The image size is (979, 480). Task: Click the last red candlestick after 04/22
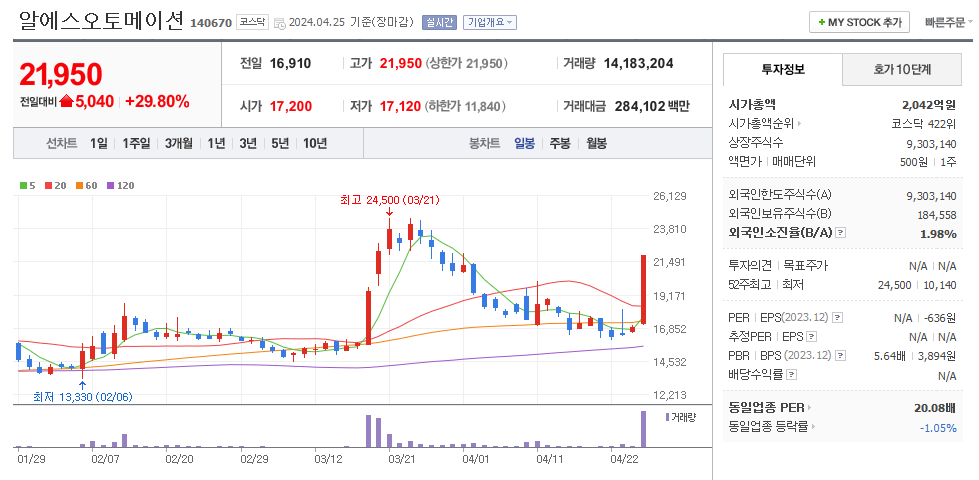tap(643, 289)
